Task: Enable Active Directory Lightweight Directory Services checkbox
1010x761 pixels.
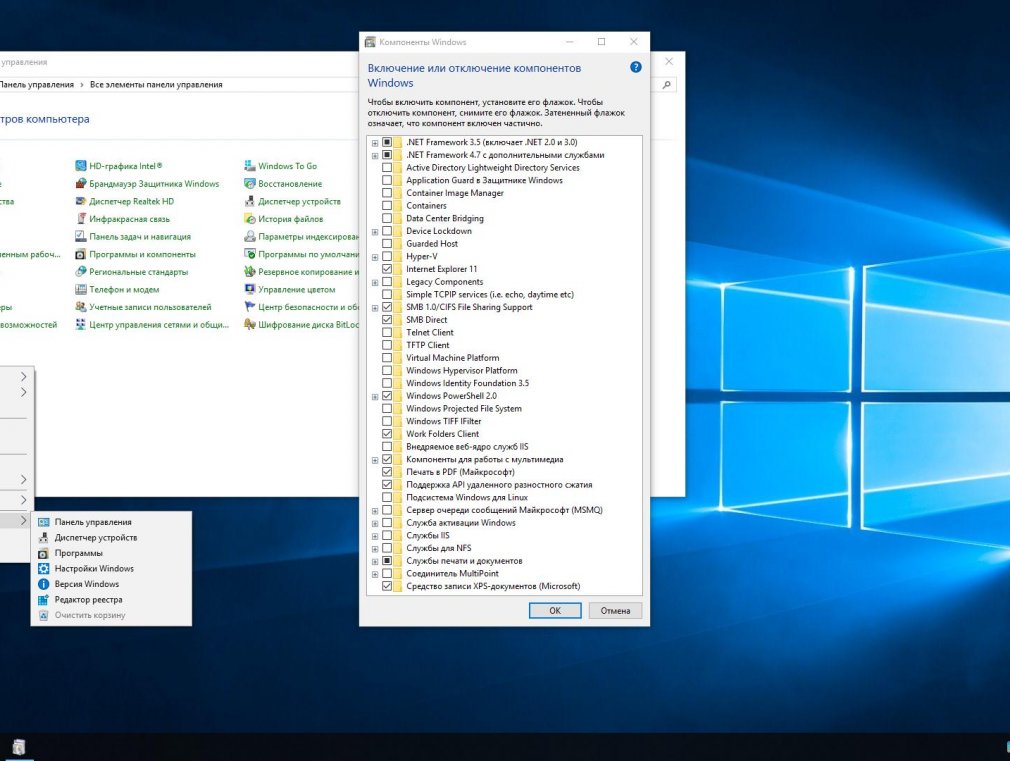Action: click(x=386, y=168)
